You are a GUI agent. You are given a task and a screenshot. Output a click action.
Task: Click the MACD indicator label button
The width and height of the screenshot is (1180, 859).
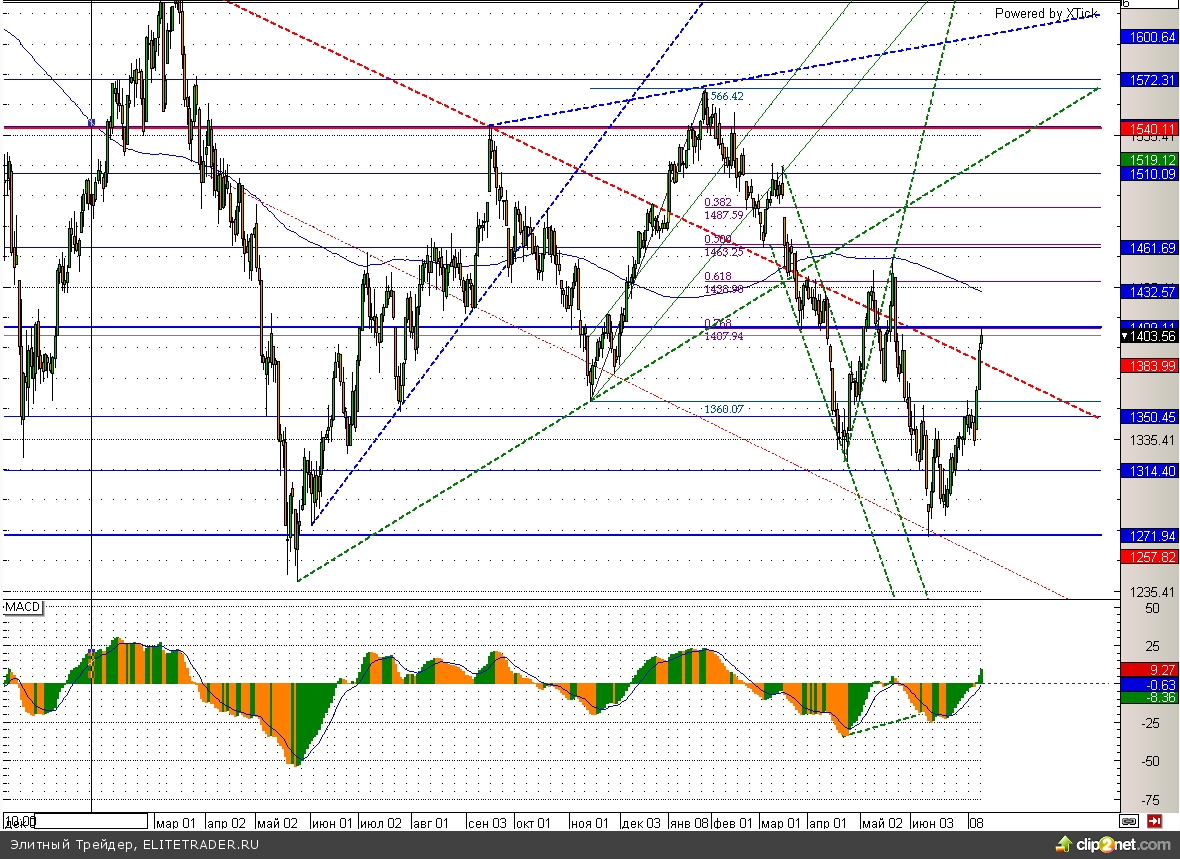[x=23, y=608]
